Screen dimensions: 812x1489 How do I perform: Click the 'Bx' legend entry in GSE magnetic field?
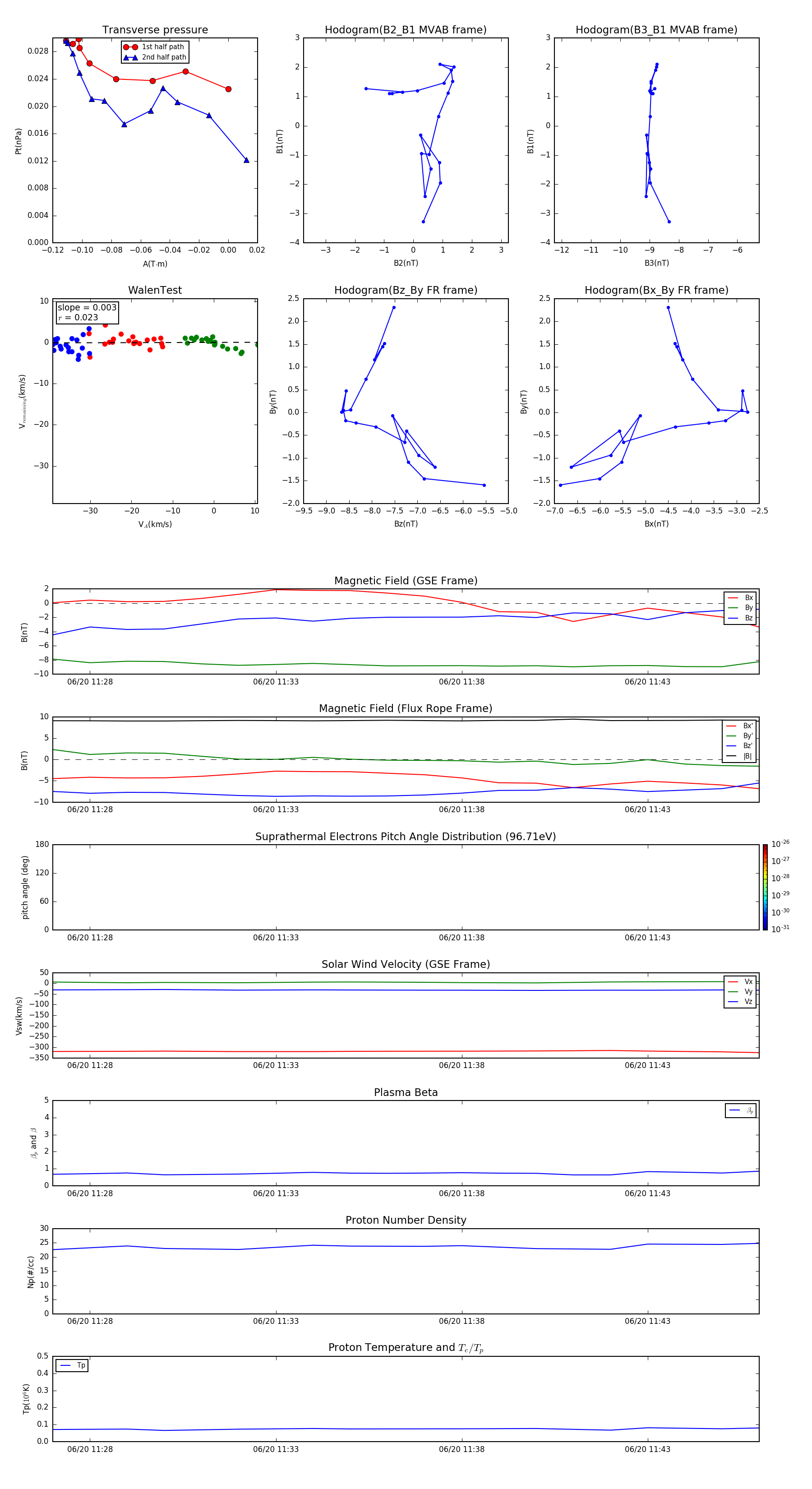point(741,598)
